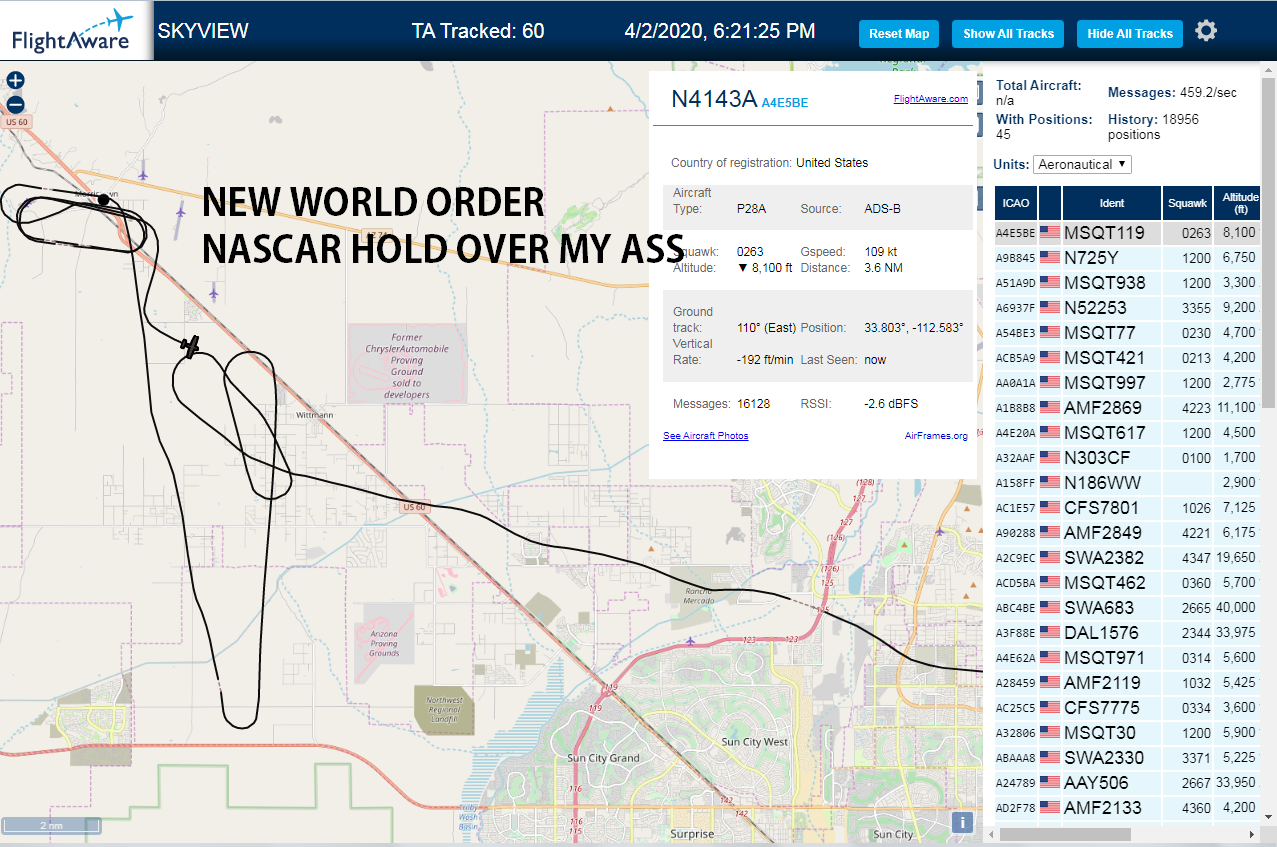Image resolution: width=1277 pixels, height=847 pixels.
Task: Click ICAO cell A6937F
Action: point(1016,309)
